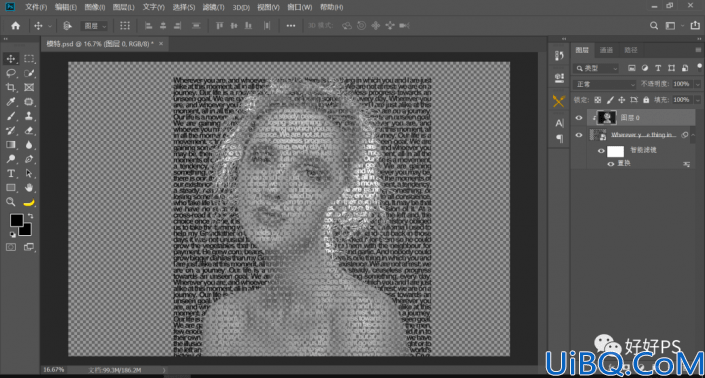Click the Share icon
The height and width of the screenshot is (378, 705).
[x=695, y=26]
